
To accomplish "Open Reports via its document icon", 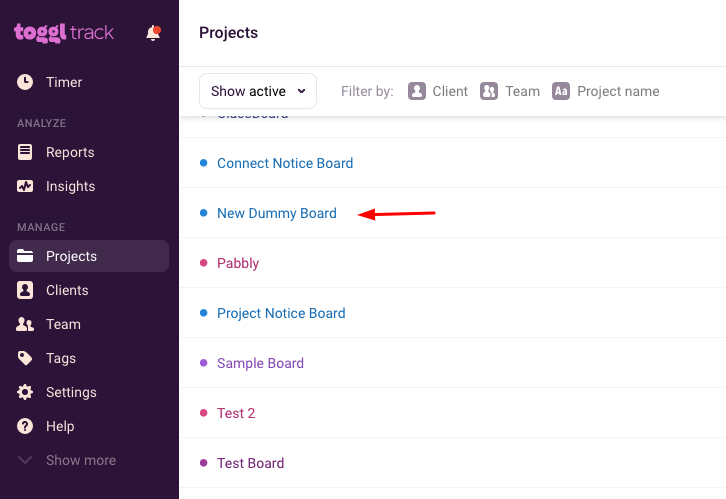I will (x=25, y=152).
